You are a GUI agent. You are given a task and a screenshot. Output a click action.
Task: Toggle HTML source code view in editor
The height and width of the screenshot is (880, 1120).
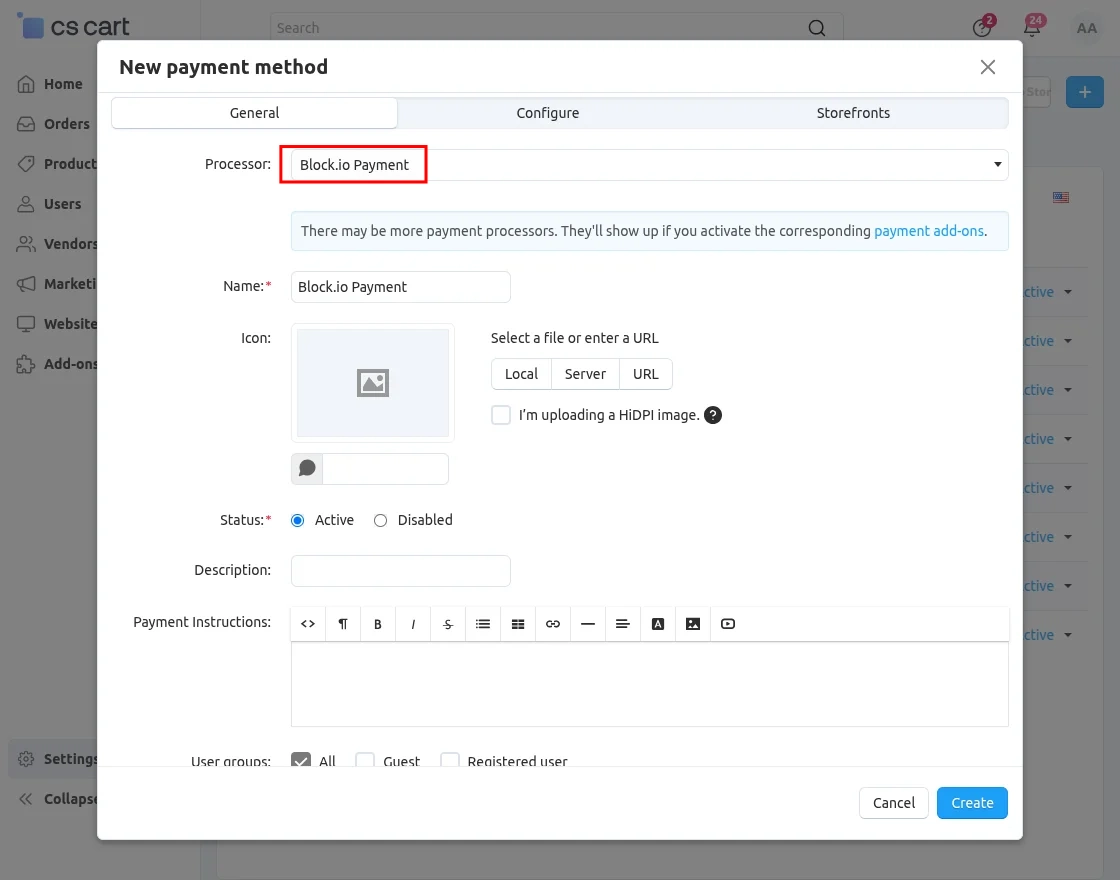click(x=308, y=624)
